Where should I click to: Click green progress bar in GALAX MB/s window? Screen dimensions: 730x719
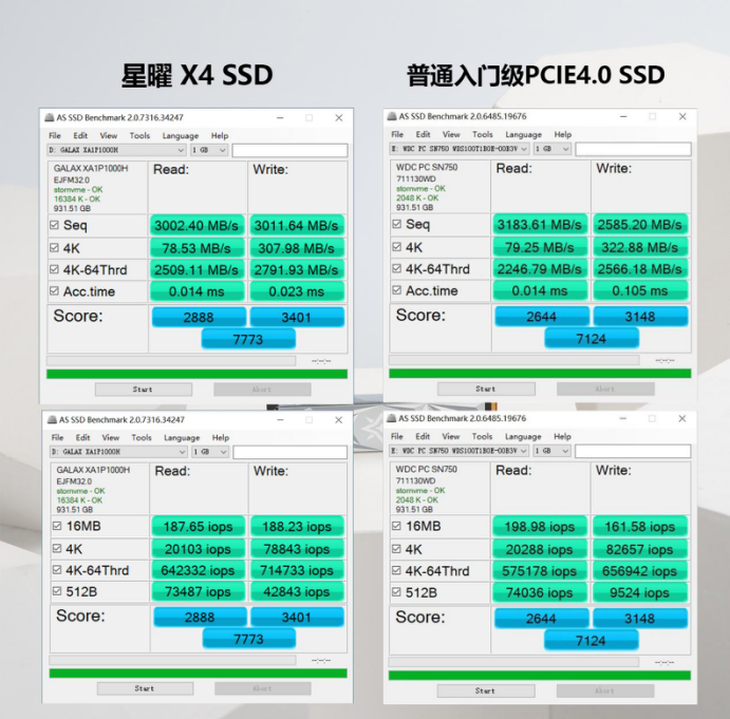point(197,374)
